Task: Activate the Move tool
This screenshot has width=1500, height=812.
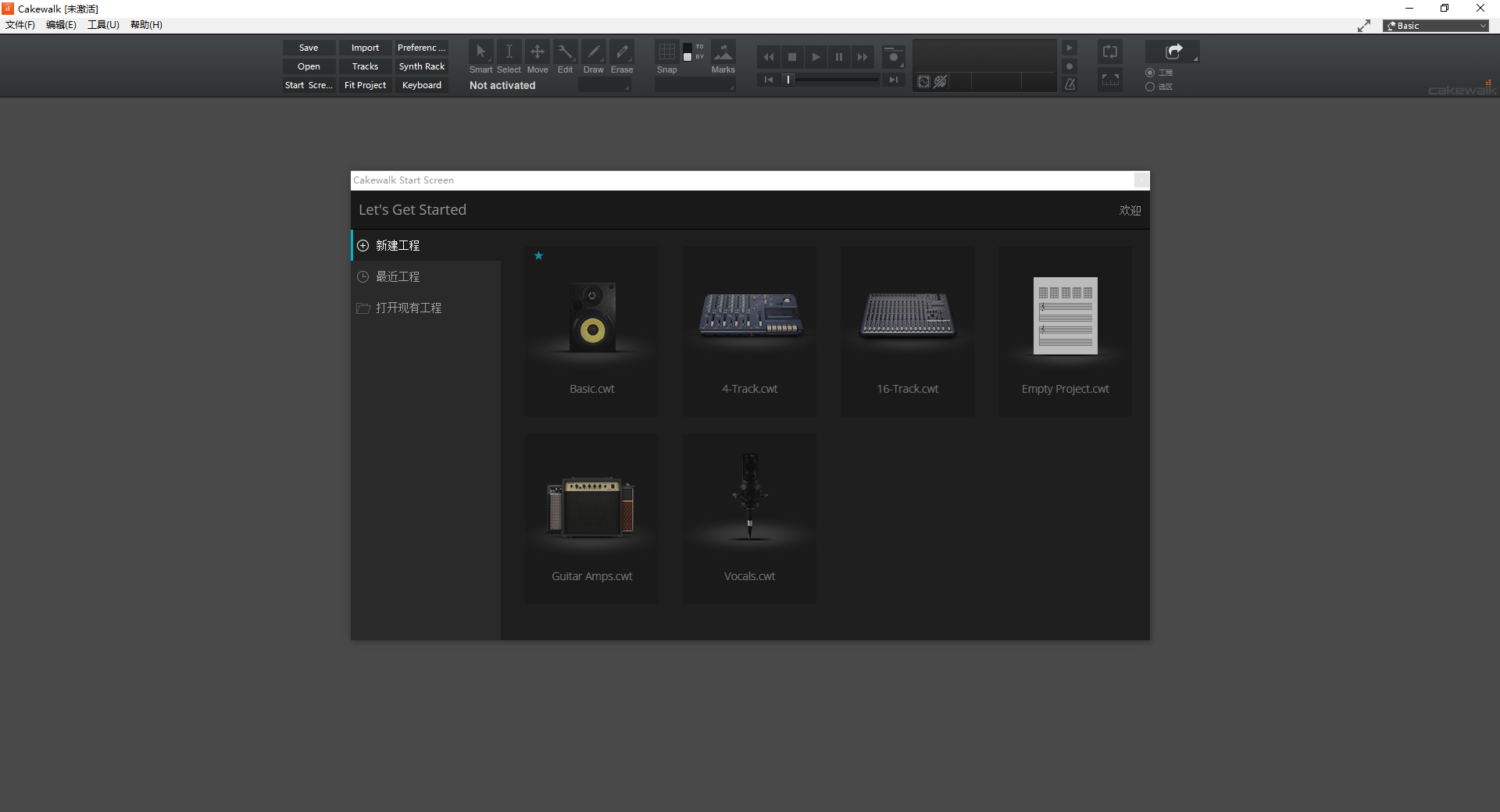Action: pyautogui.click(x=537, y=52)
